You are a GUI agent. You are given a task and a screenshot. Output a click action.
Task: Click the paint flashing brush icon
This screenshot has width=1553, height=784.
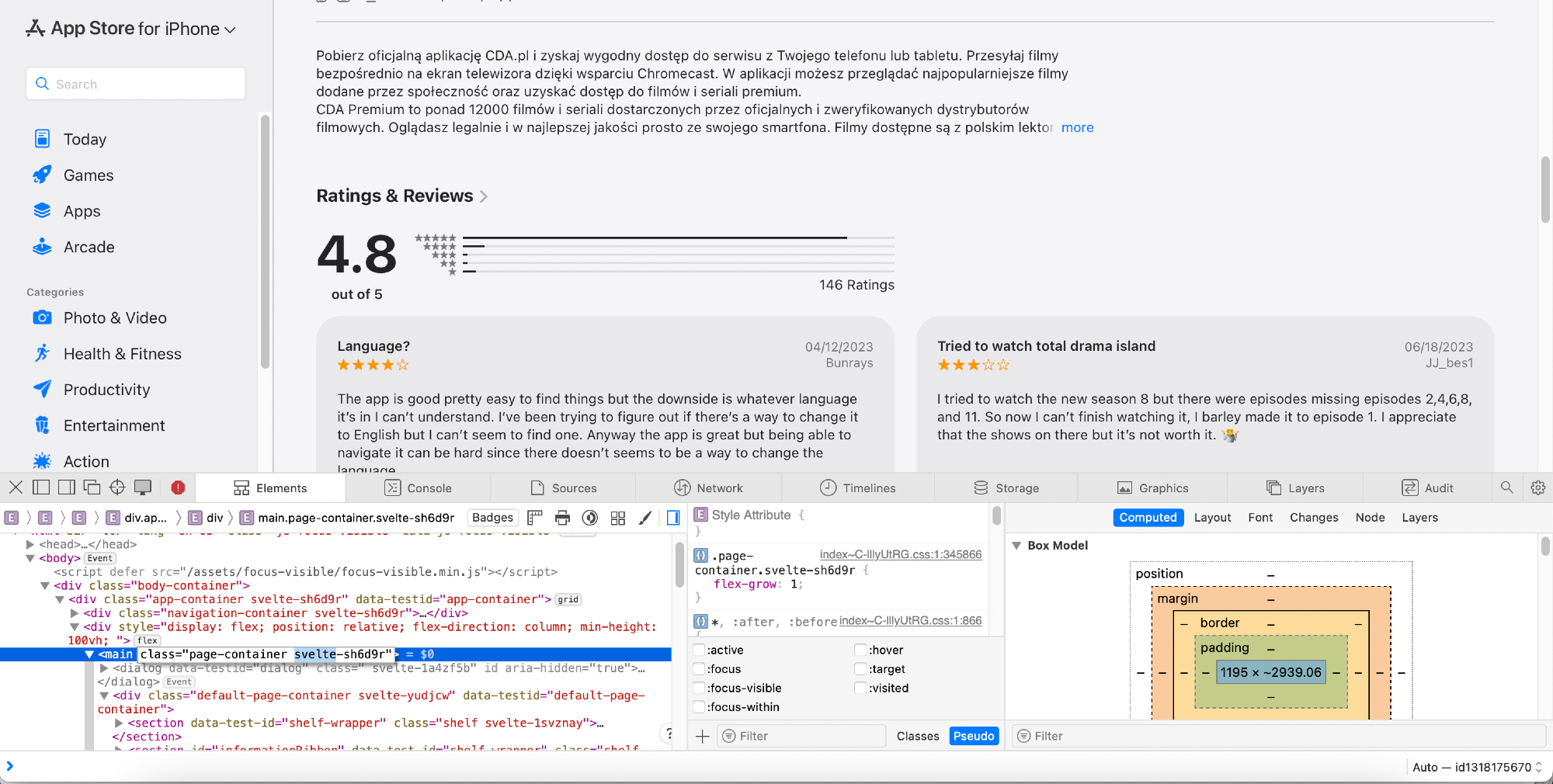click(x=645, y=518)
